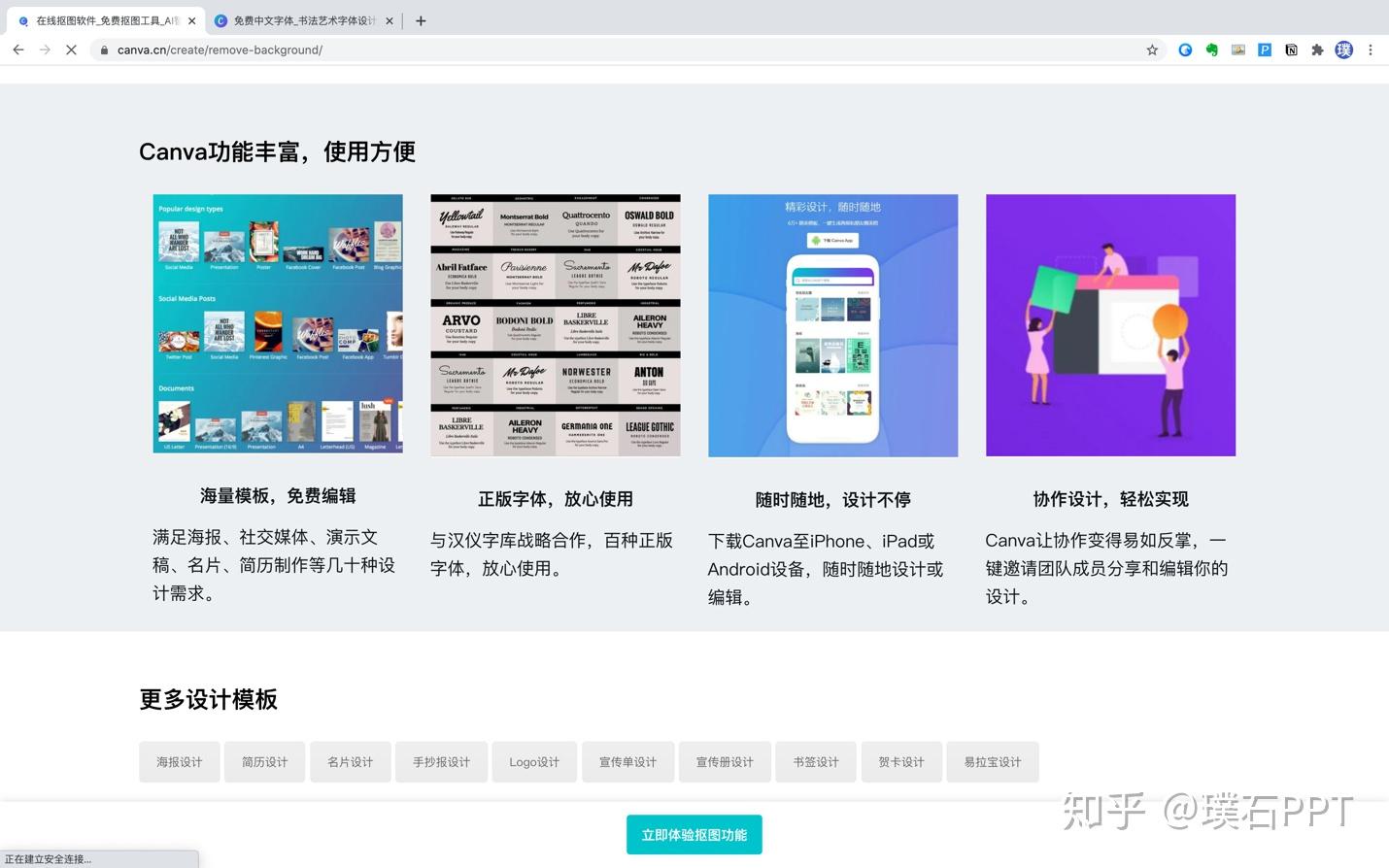Click heading 随时随地，设计不停
The width and height of the screenshot is (1389, 868).
(833, 500)
